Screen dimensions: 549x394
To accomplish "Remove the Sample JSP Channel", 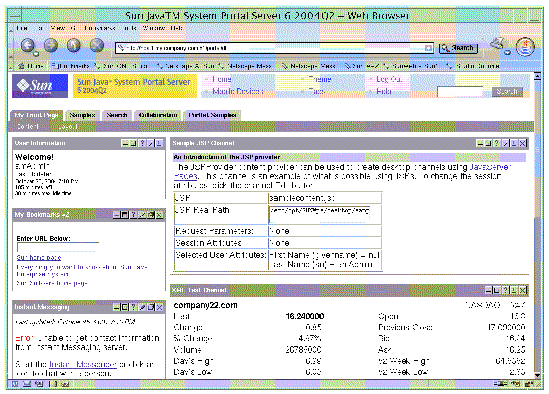I will click(x=523, y=143).
